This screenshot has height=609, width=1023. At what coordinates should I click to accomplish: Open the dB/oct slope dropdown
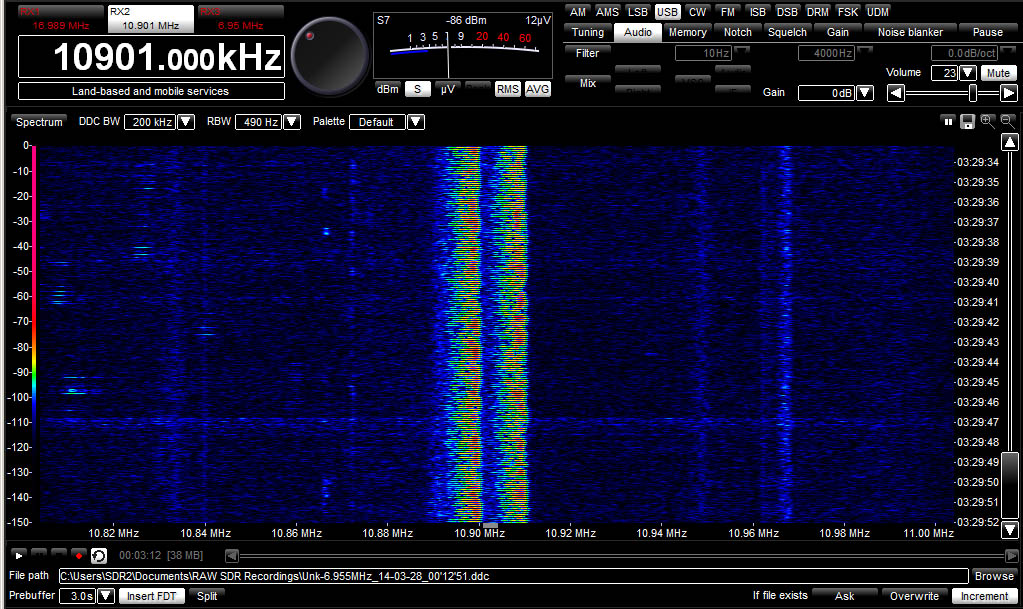pos(1007,50)
